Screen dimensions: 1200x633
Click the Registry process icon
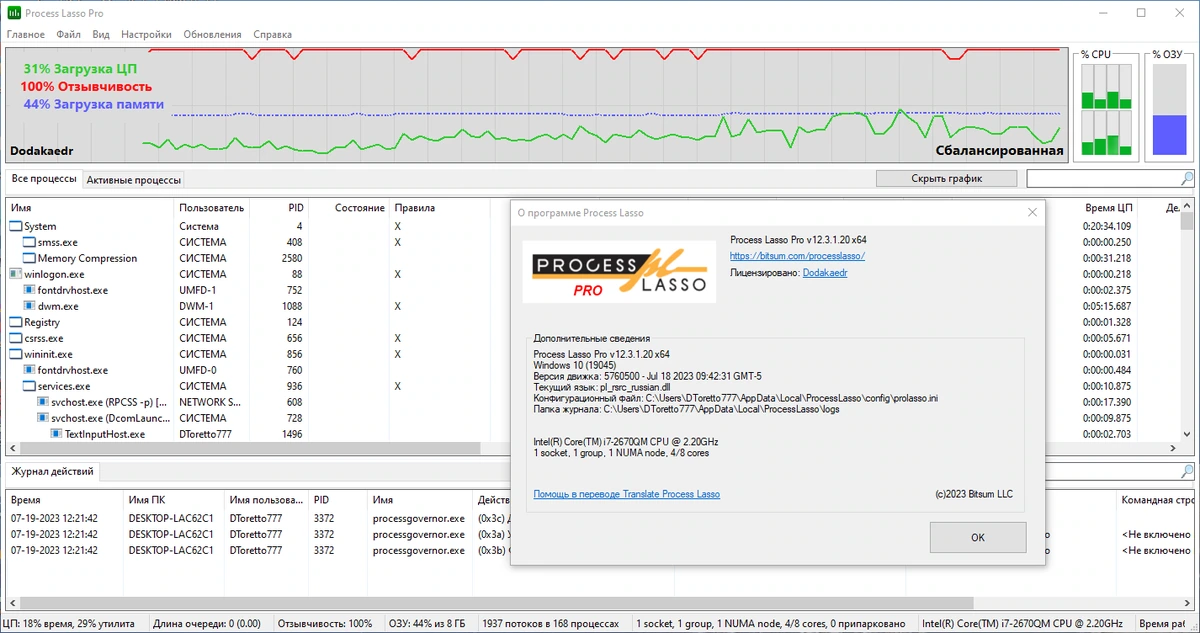[x=15, y=323]
